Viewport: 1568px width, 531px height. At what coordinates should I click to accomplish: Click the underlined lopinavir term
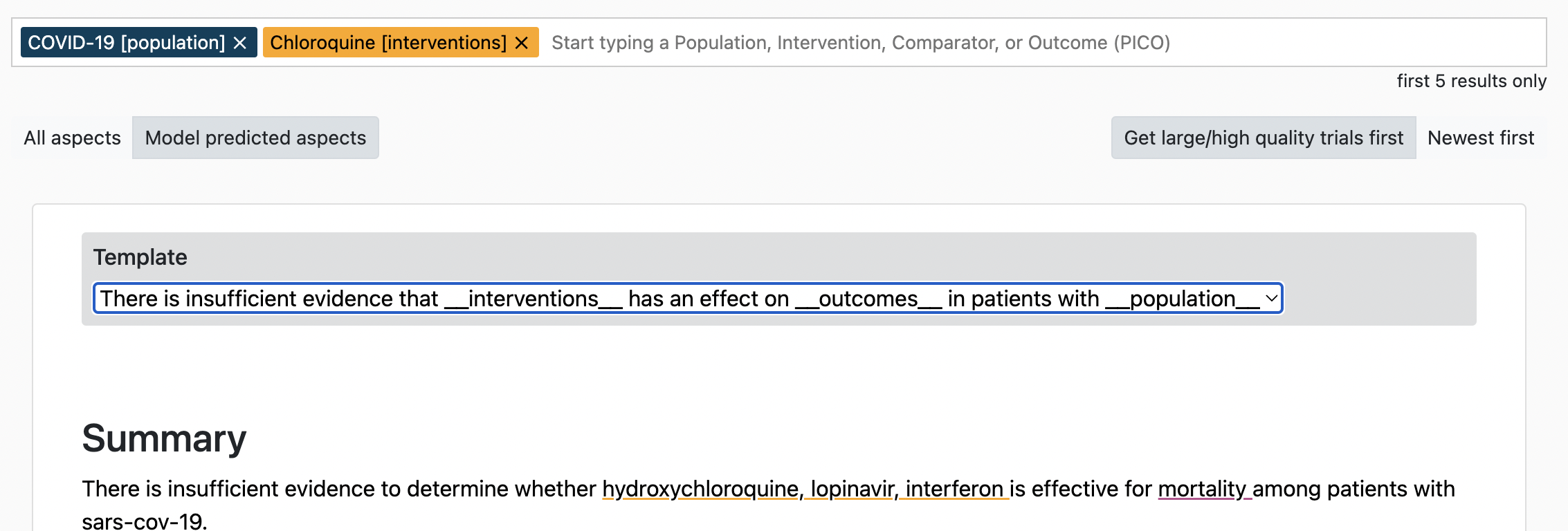[x=853, y=489]
